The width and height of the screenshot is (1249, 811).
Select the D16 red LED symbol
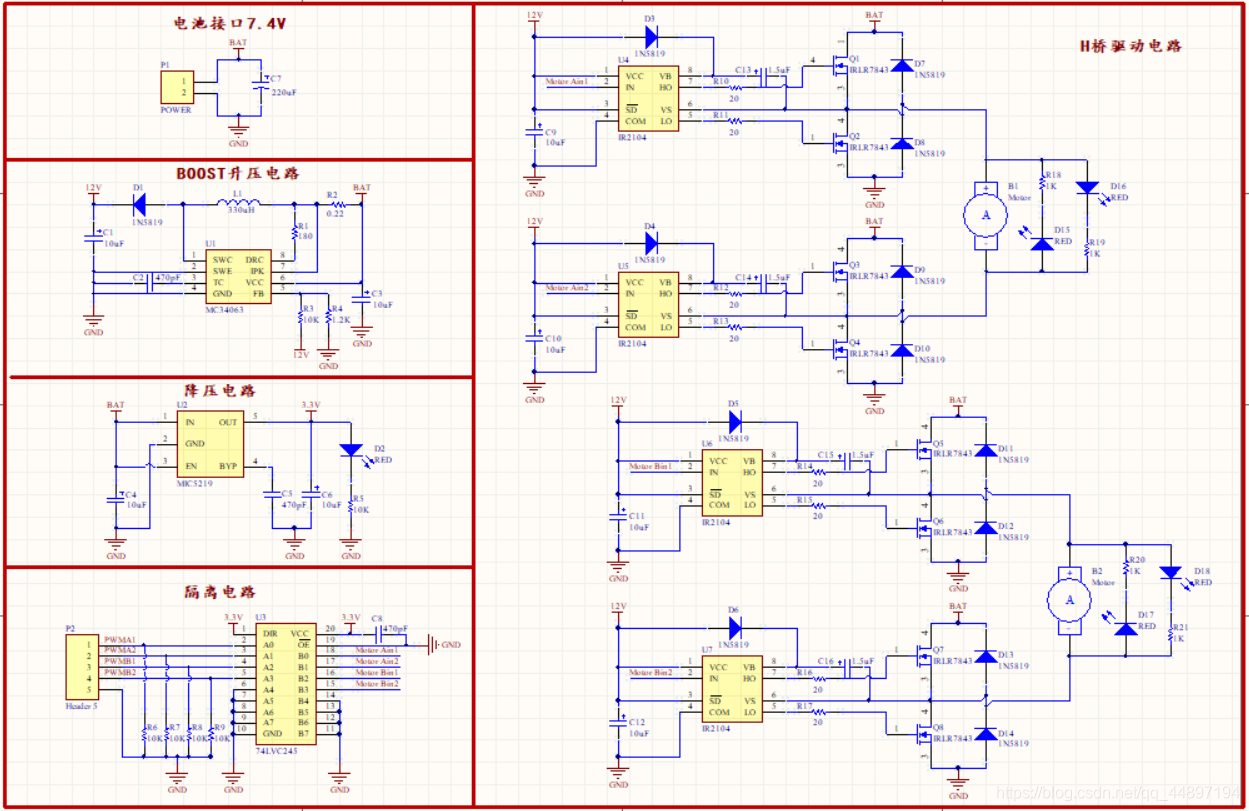click(1088, 188)
